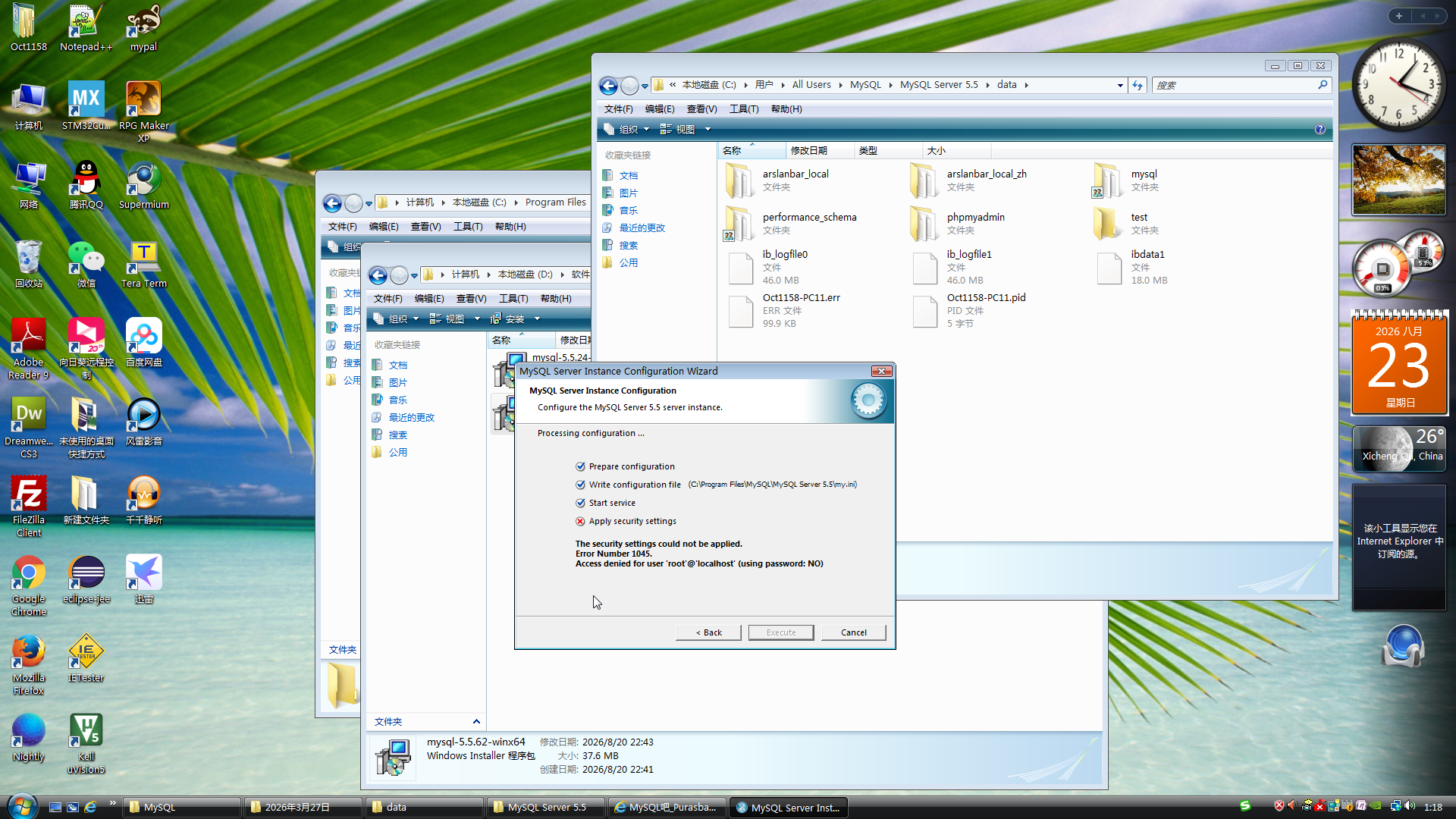Open 工具(T) menu in Program Files window
The image size is (1456, 819).
(x=468, y=227)
